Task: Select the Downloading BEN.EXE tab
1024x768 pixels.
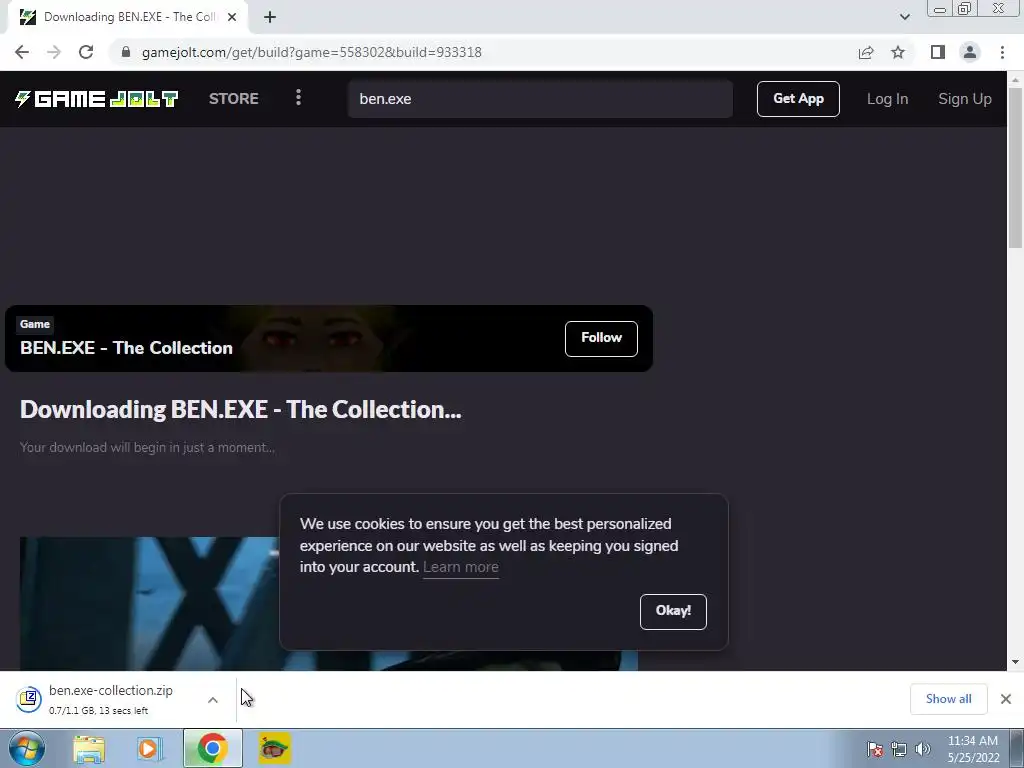Action: (127, 17)
